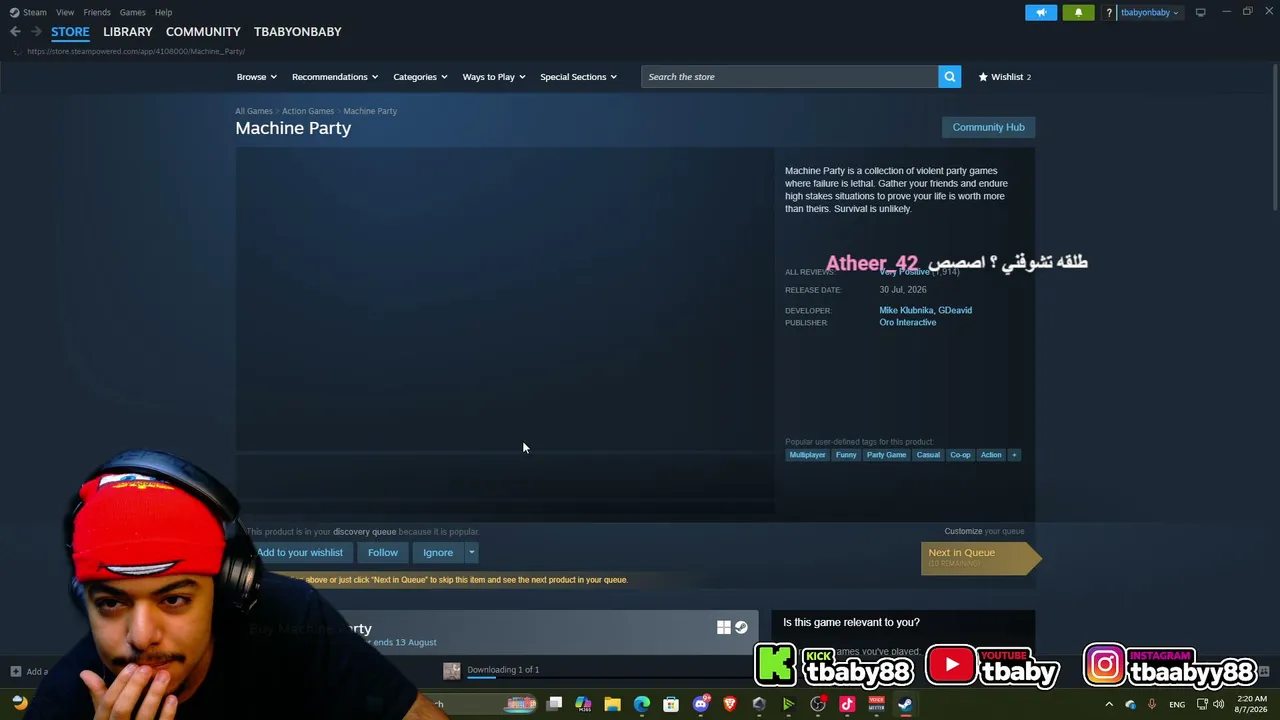
Task: Expand the Special Sections dropdown
Action: tap(578, 77)
